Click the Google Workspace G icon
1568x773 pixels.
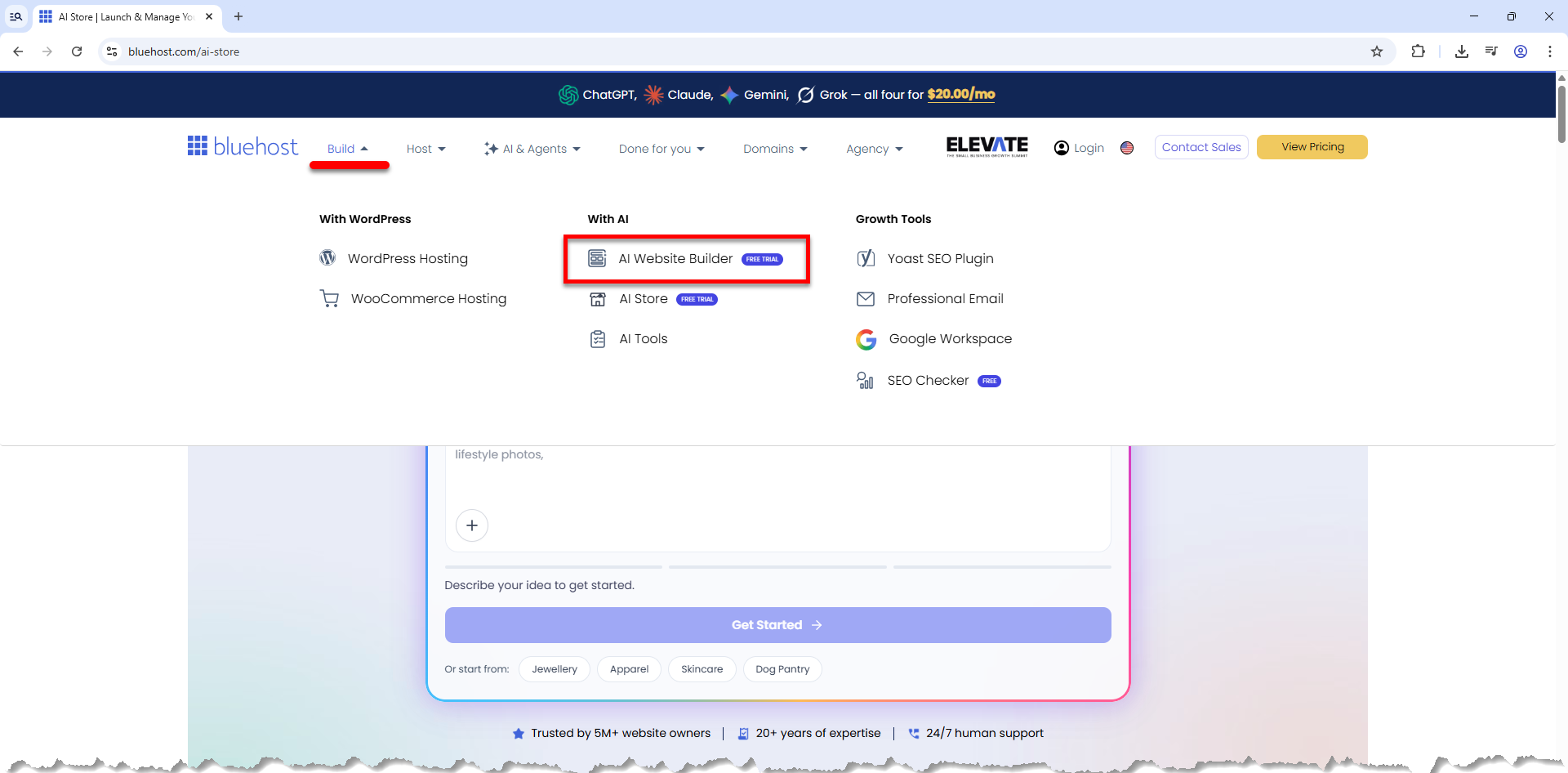pos(866,339)
